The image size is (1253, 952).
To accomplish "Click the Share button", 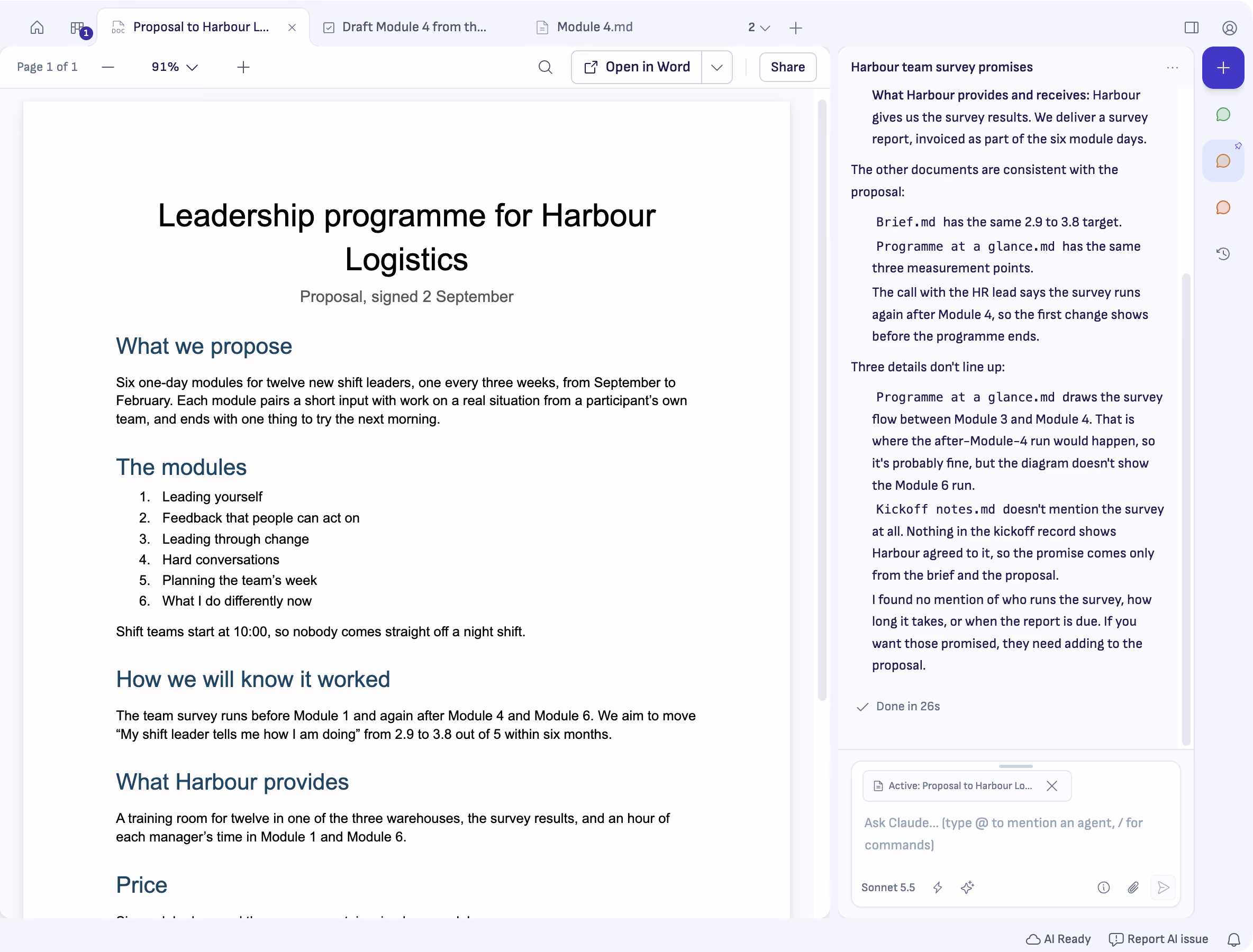I will (x=787, y=67).
